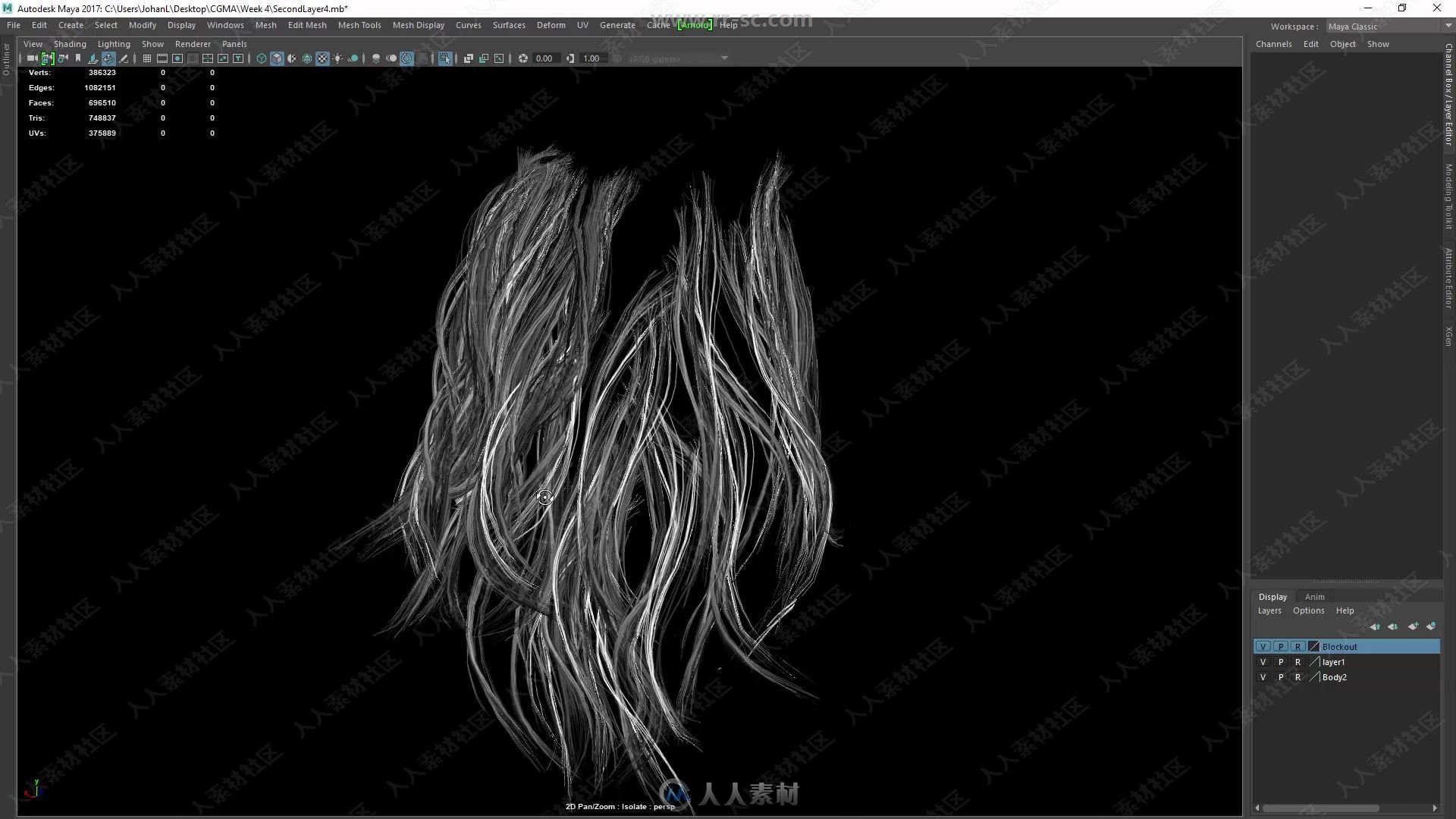Open the Arnold menu
The height and width of the screenshot is (819, 1456).
tap(695, 25)
